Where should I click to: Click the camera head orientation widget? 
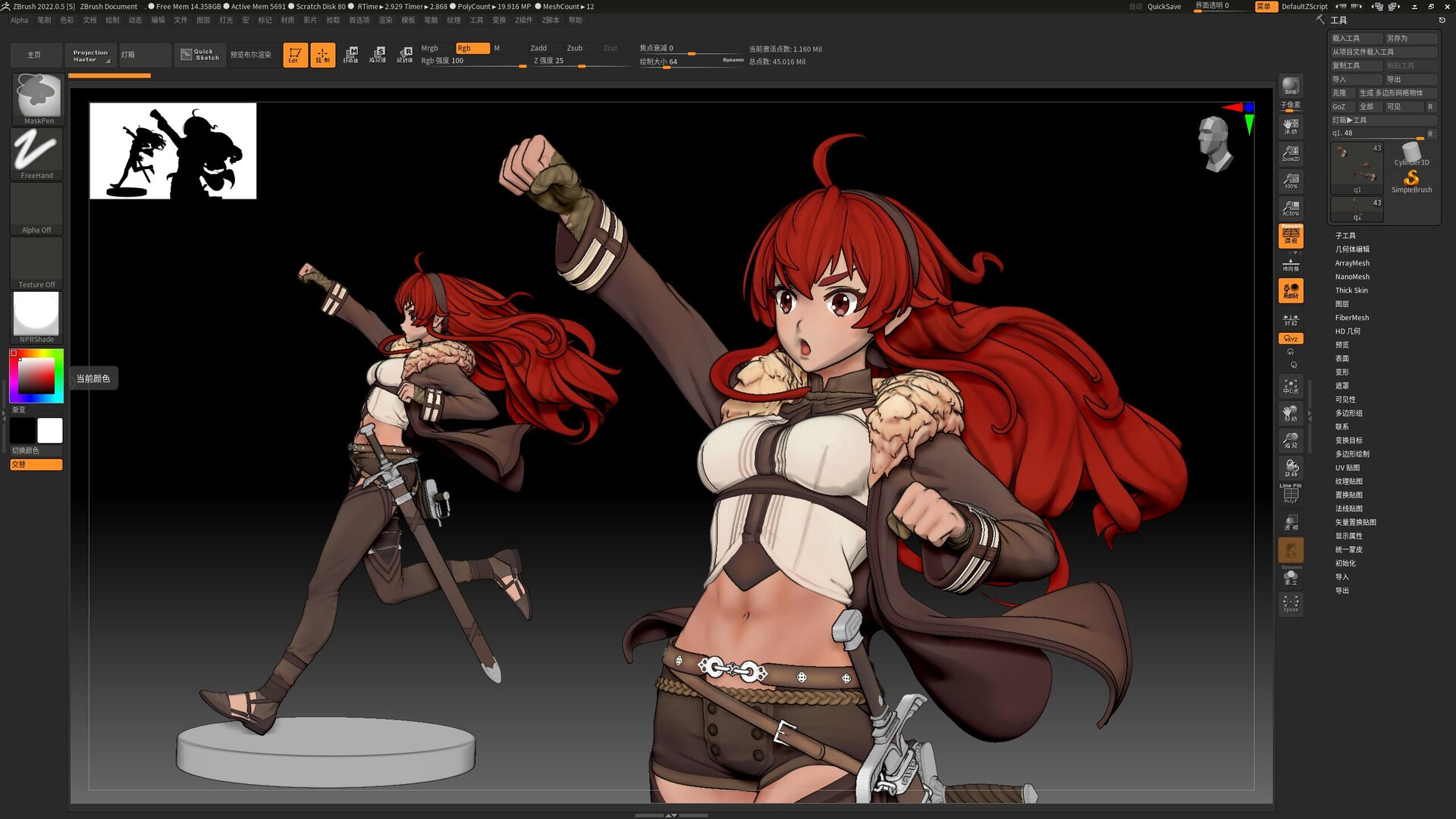(x=1216, y=144)
